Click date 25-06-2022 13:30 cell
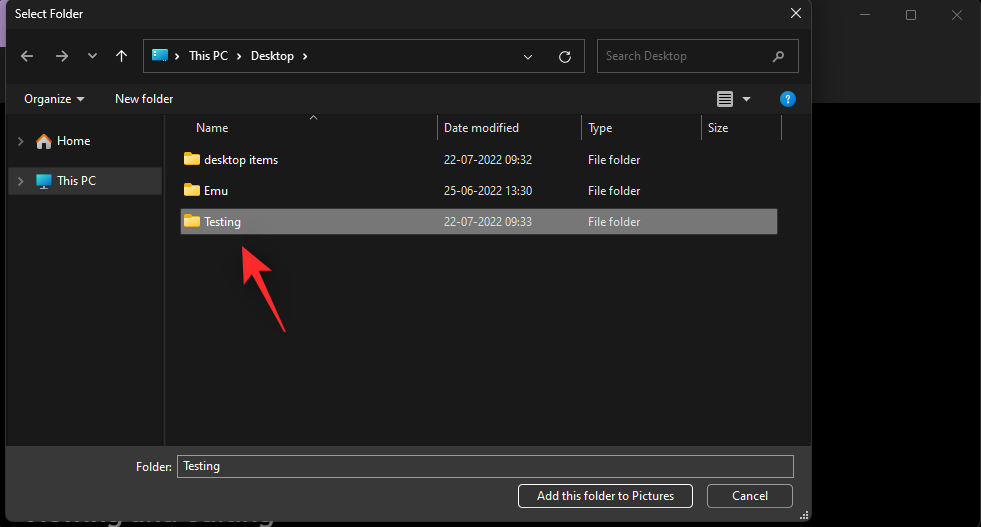Viewport: 981px width, 527px height. 488,191
